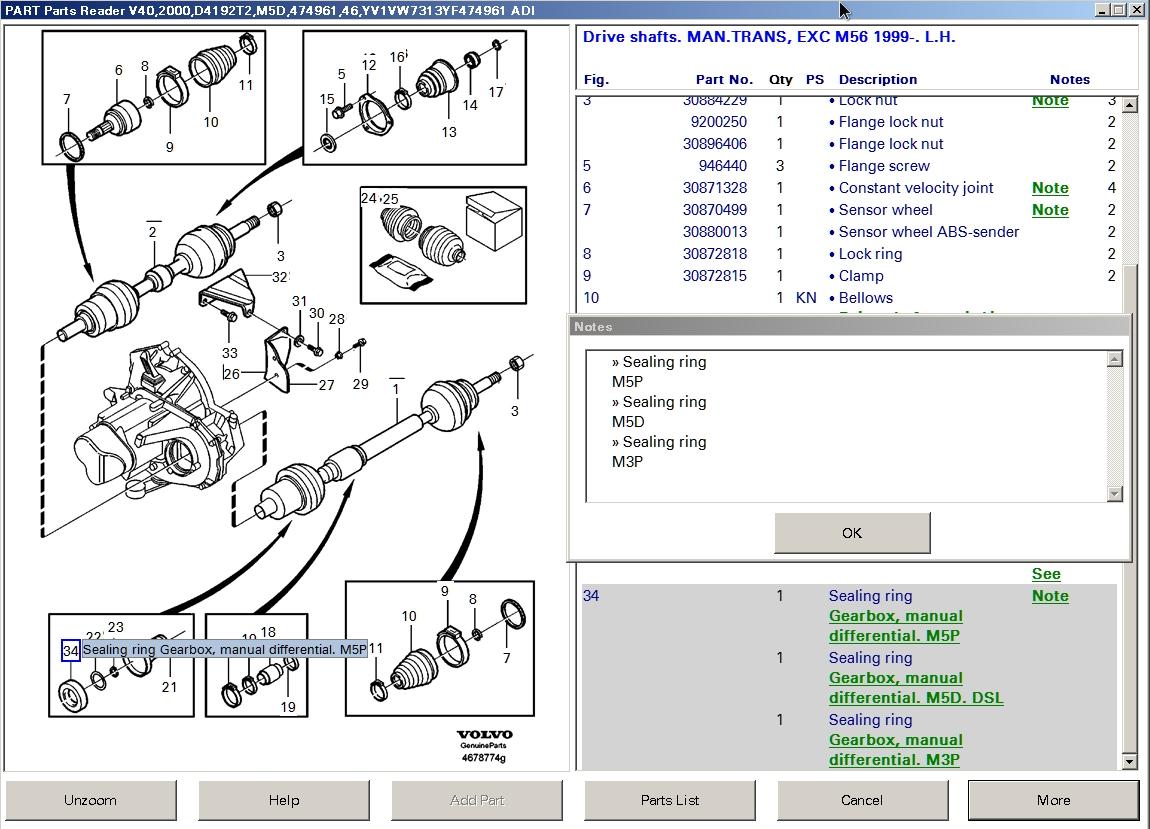
Task: Click callout number 13 in top-right inset
Action: (x=449, y=132)
